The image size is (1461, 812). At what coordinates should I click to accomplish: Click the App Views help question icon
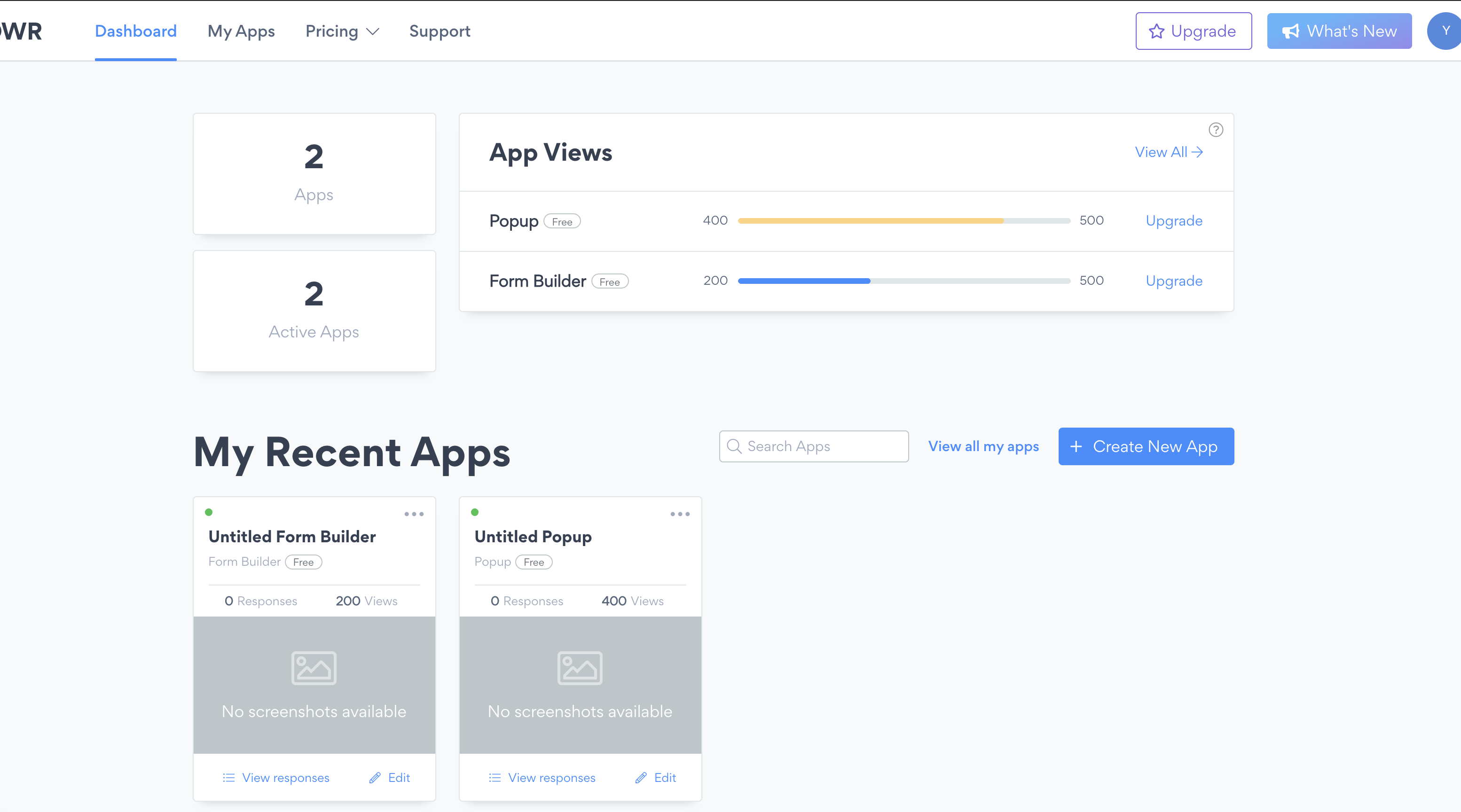click(x=1216, y=130)
